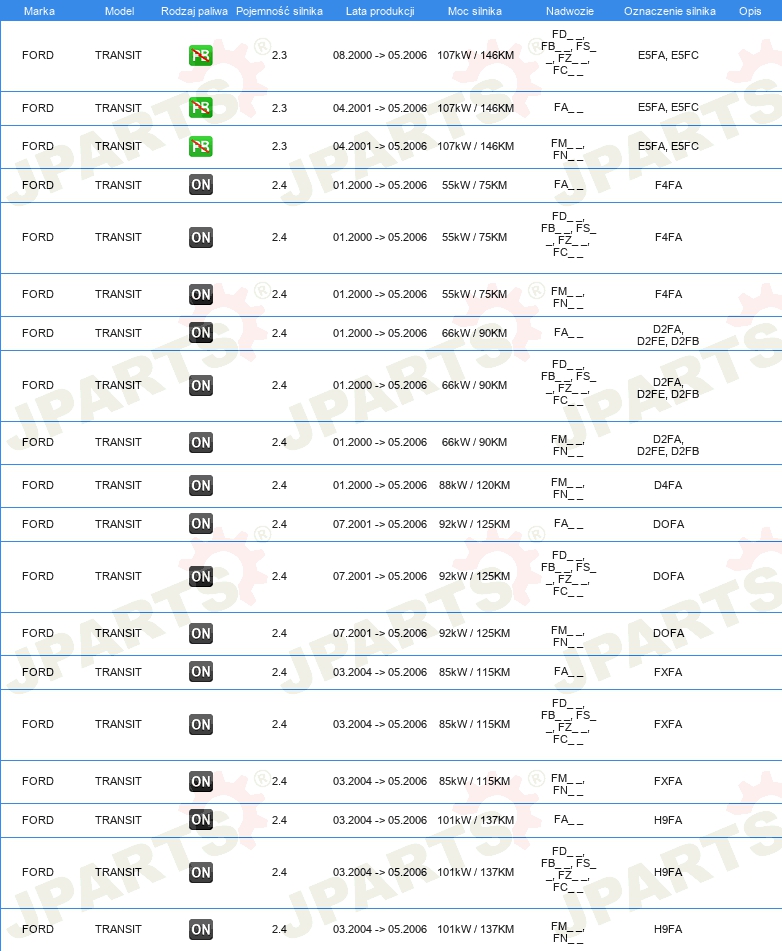The width and height of the screenshot is (782, 951).
Task: Click the ON diesel icon in first DOFA row
Action: (x=201, y=524)
